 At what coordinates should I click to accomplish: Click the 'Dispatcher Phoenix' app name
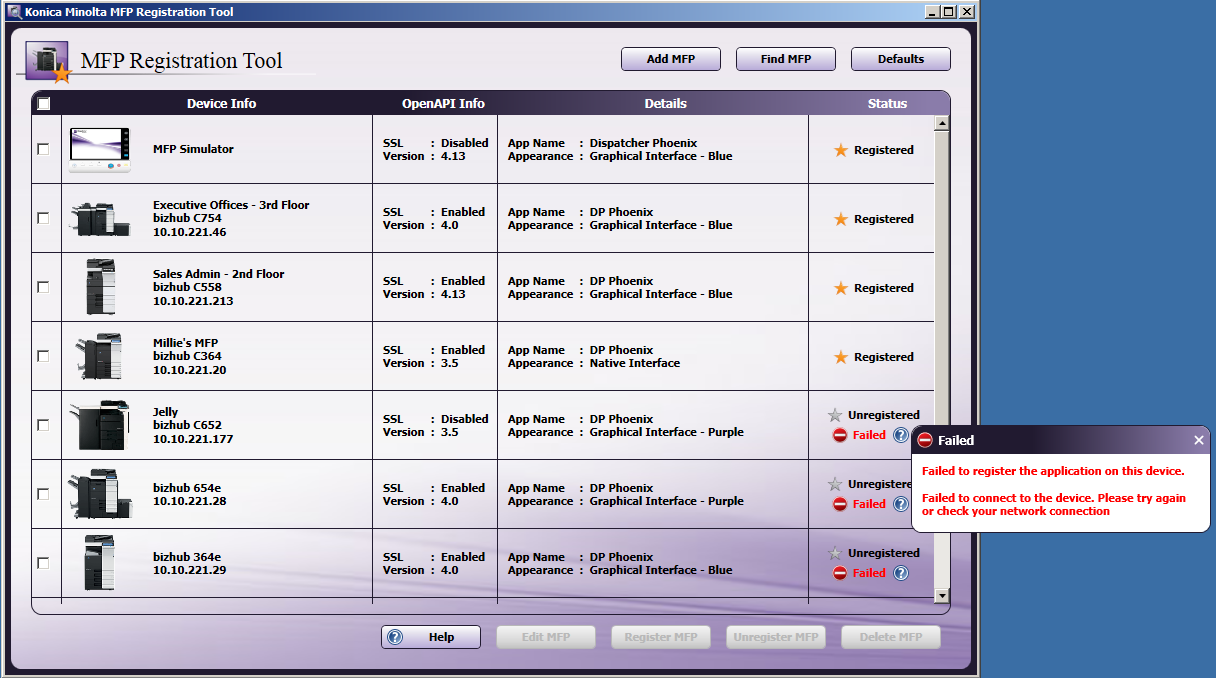pos(643,143)
